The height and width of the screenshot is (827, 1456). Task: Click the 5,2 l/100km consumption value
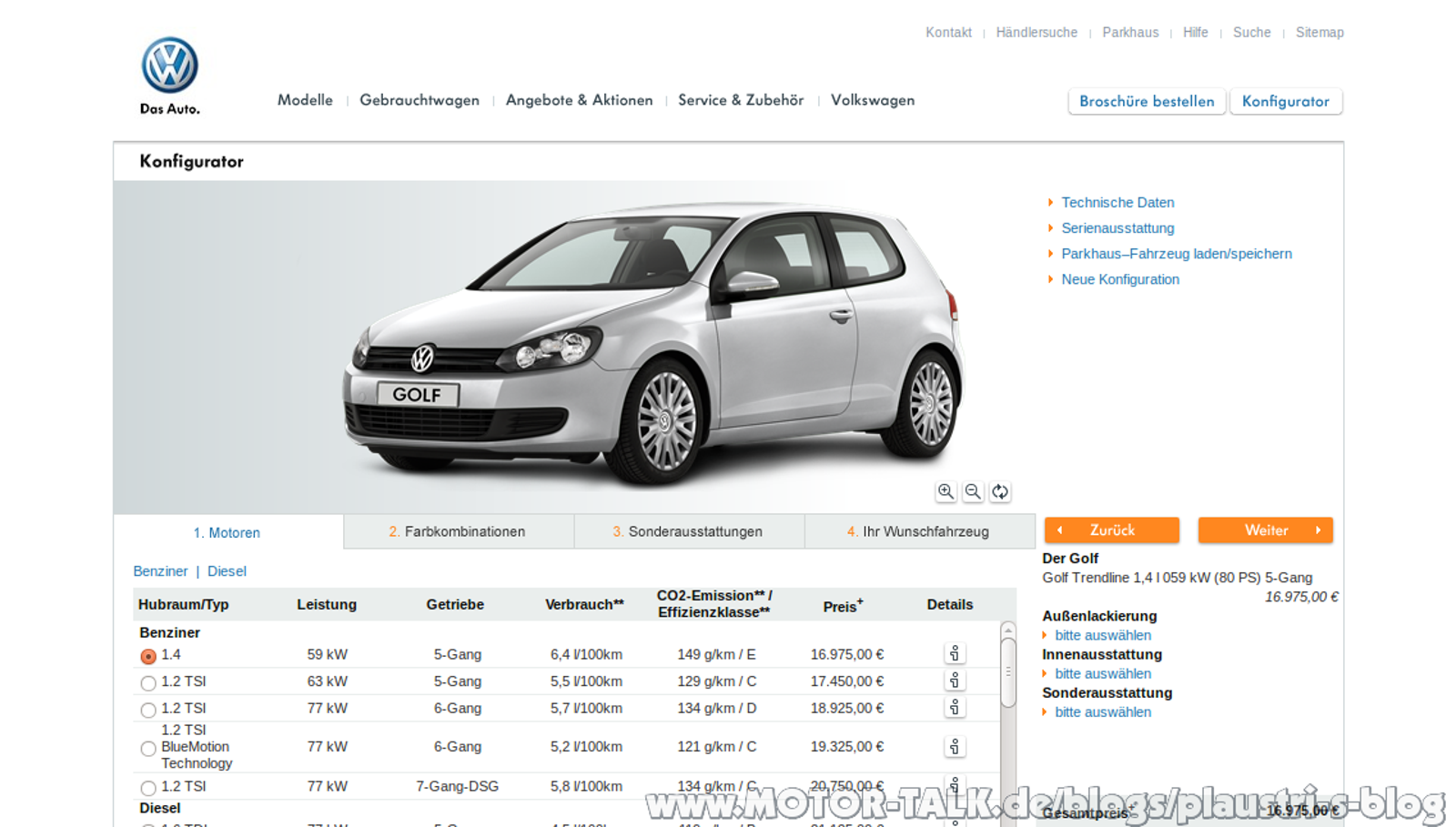pos(586,747)
